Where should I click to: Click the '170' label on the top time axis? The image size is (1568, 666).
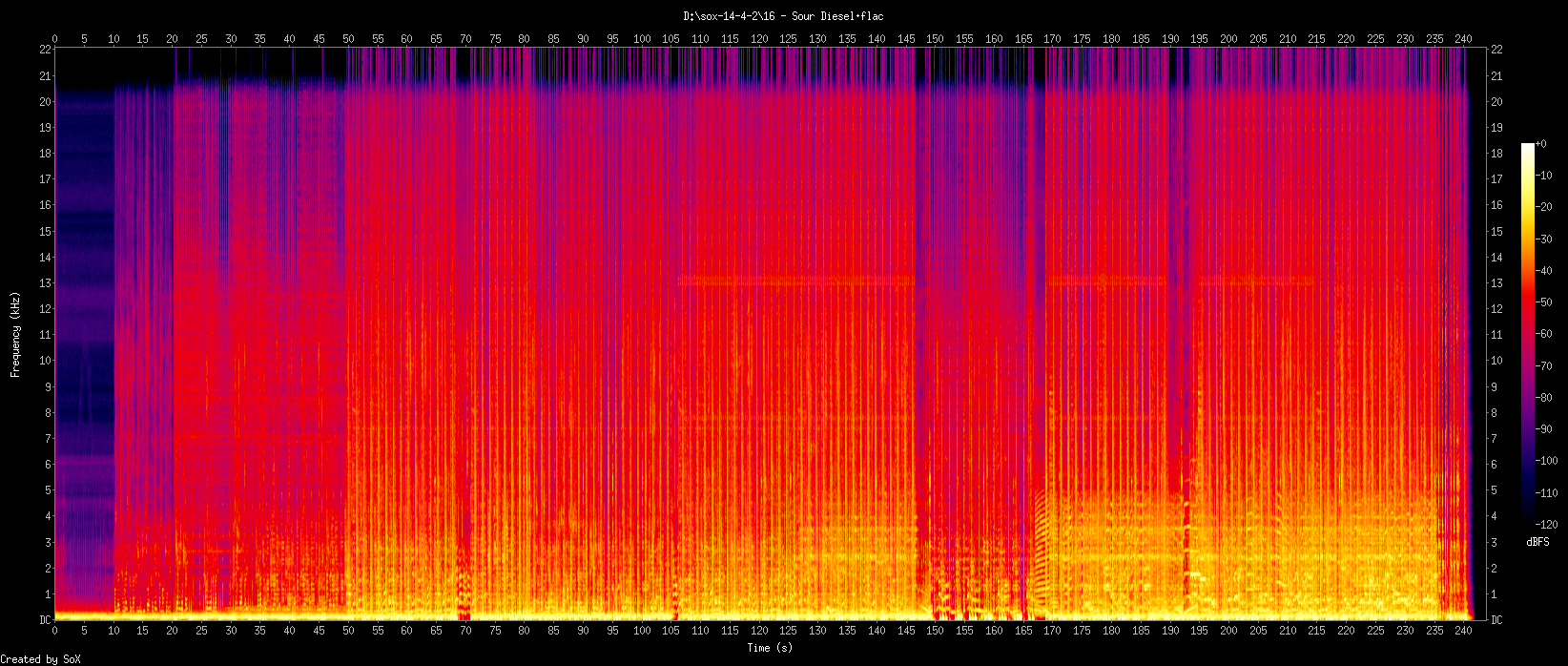[1053, 39]
